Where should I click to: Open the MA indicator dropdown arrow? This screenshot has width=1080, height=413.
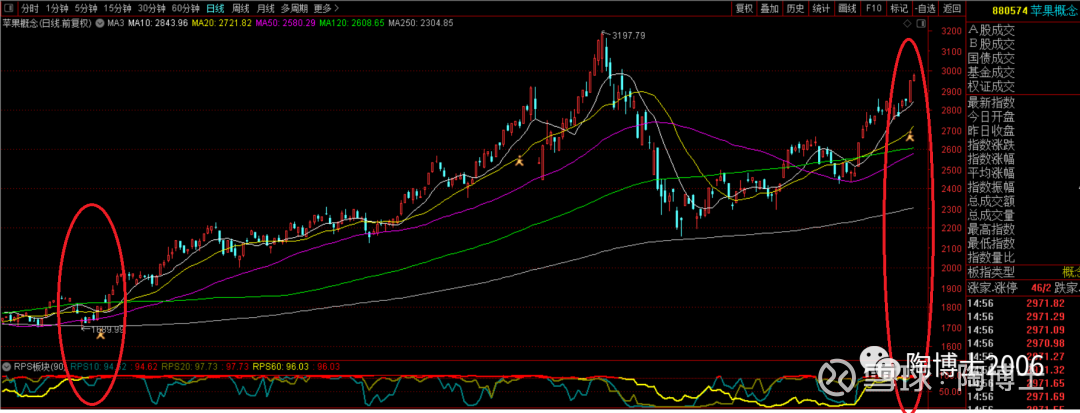100,23
